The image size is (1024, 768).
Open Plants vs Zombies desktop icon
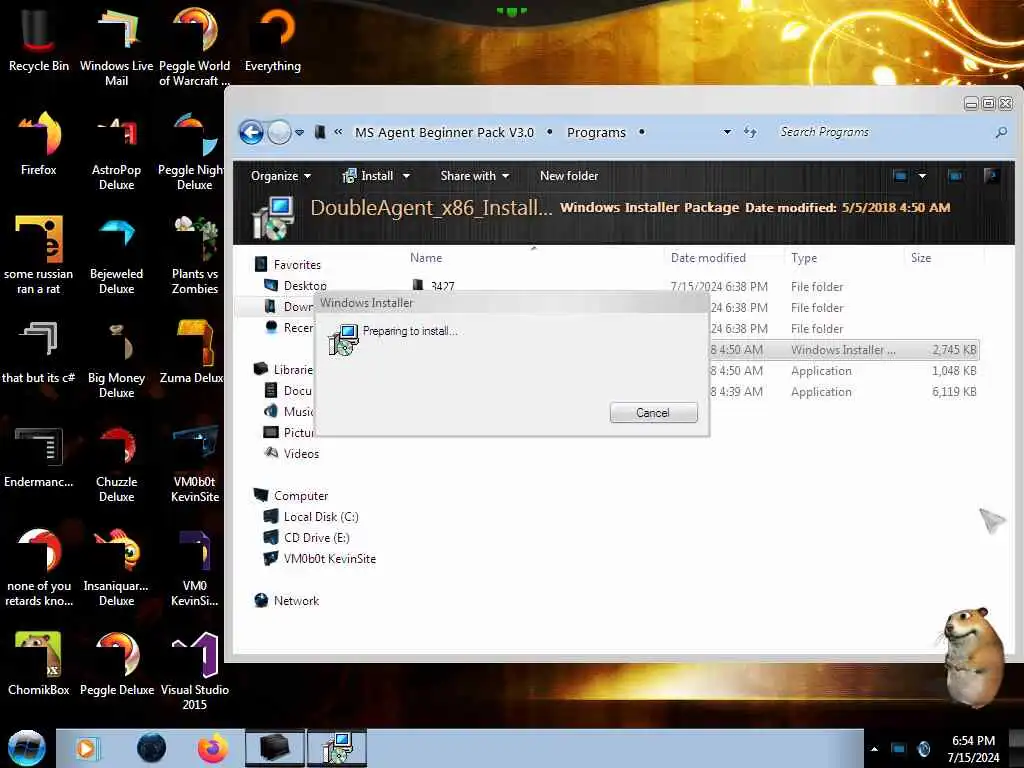195,256
